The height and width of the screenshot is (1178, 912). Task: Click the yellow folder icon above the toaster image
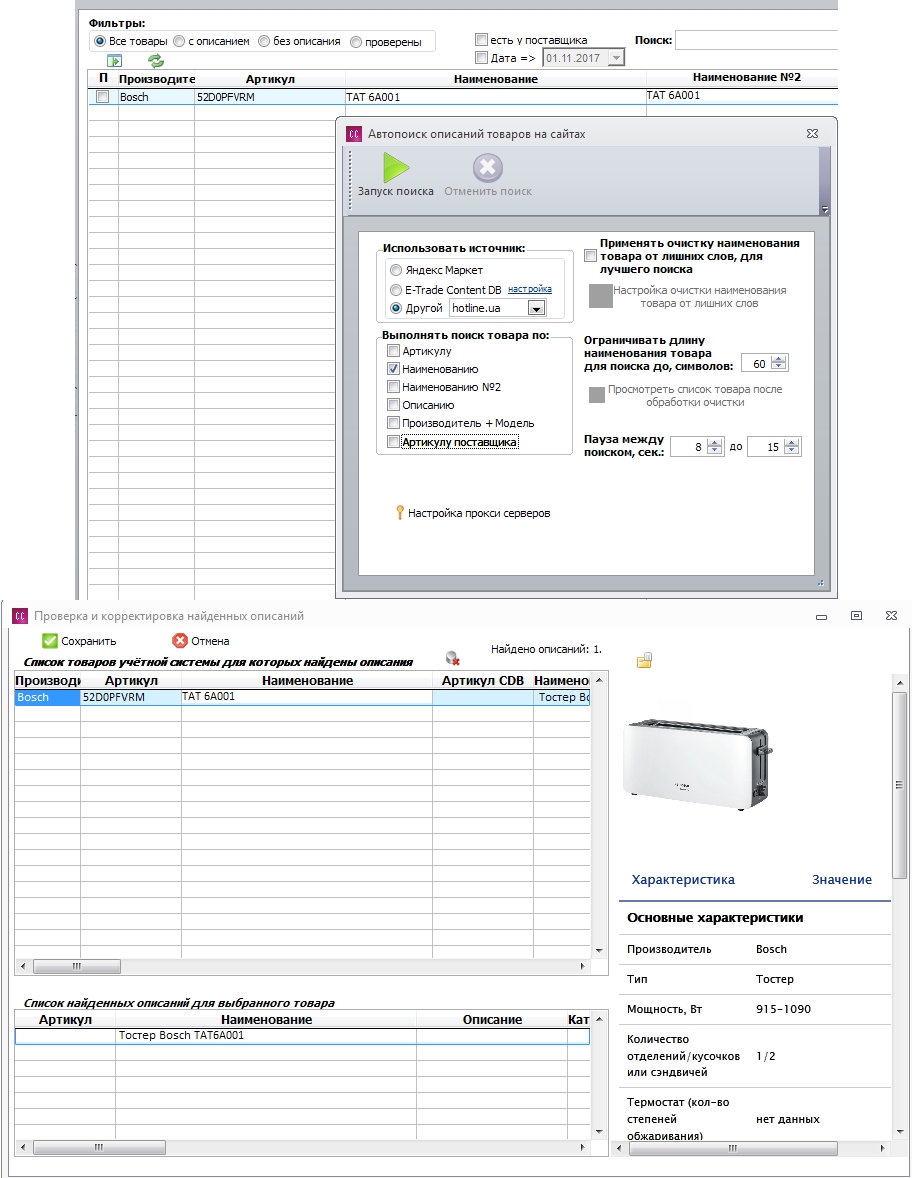click(x=644, y=660)
